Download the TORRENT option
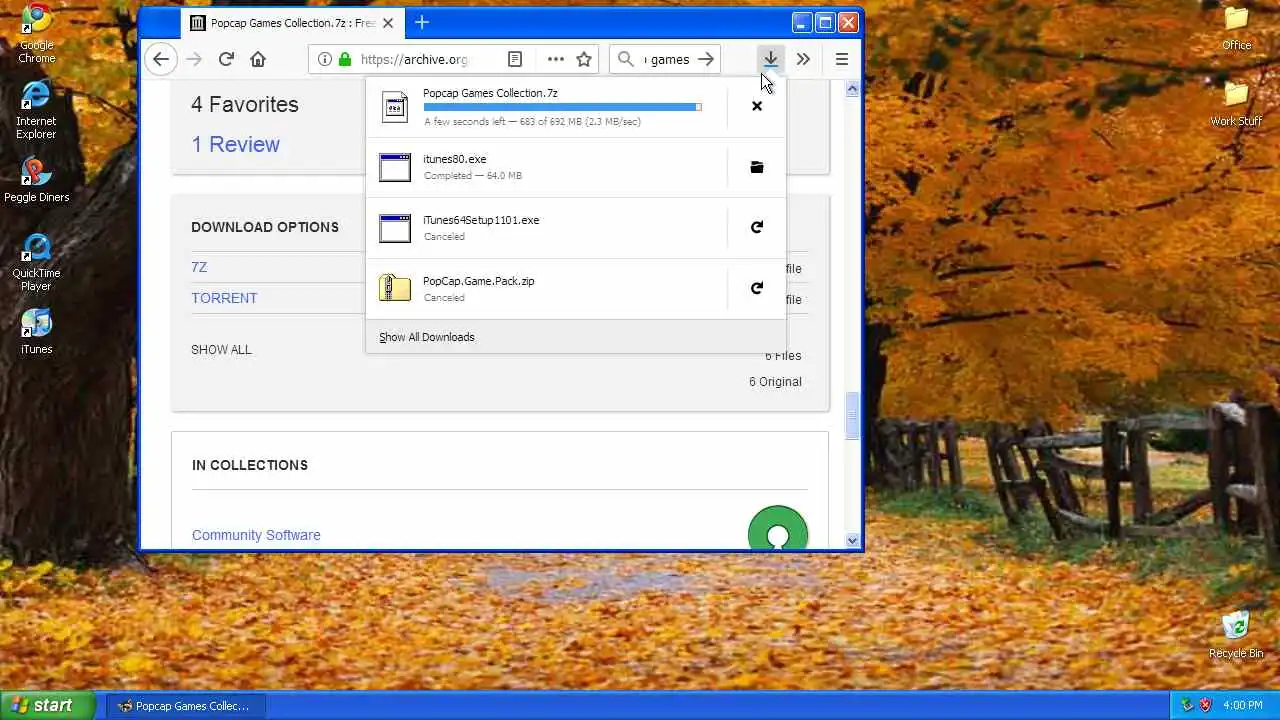Screen dimensions: 1280x720 [224, 298]
